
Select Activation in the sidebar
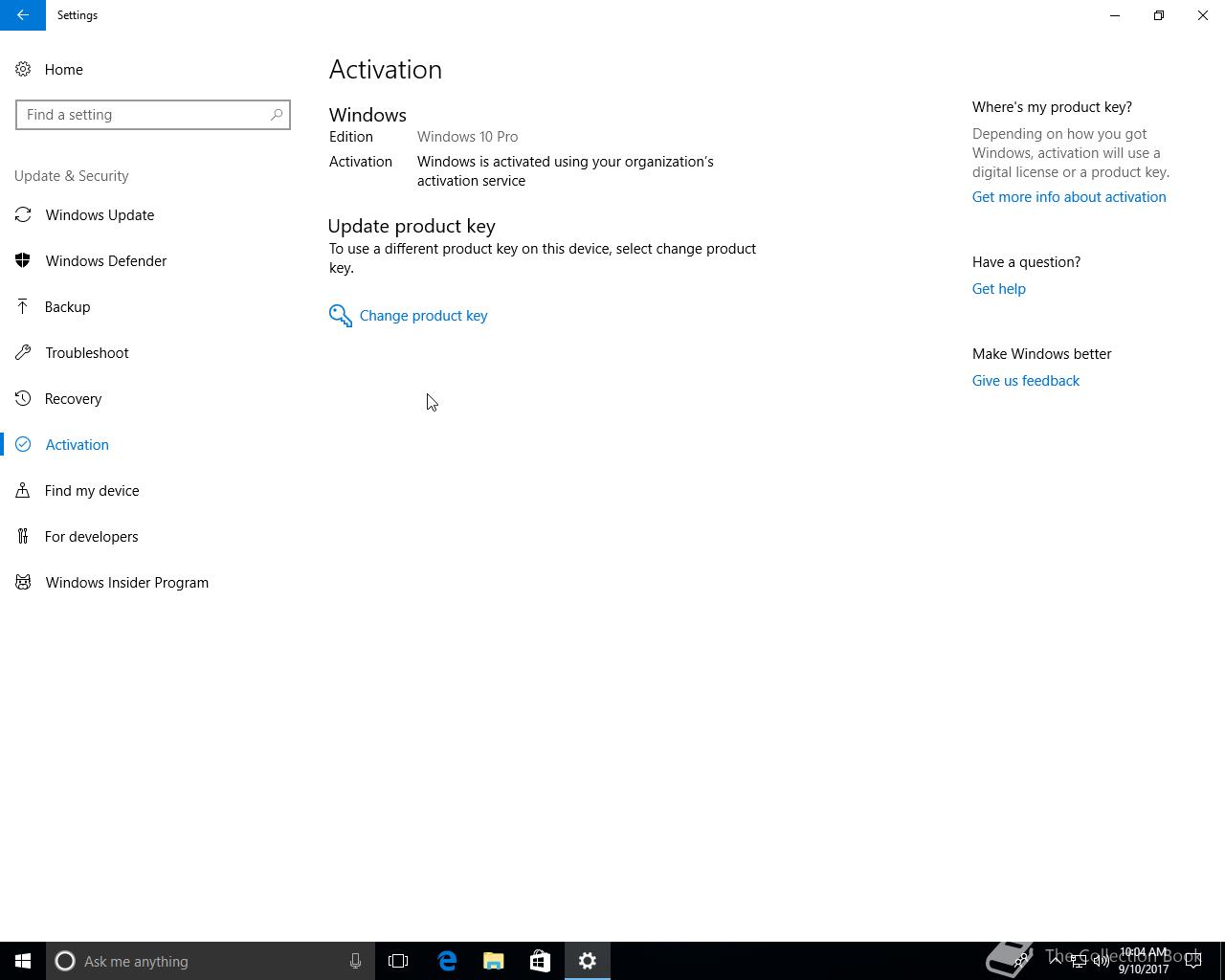pos(78,445)
